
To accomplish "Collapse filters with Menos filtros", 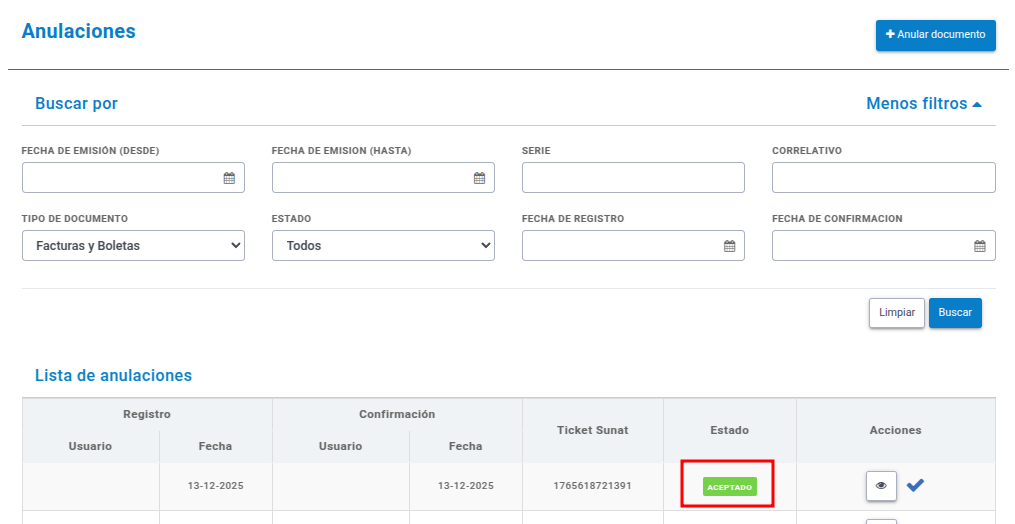I will tap(924, 104).
